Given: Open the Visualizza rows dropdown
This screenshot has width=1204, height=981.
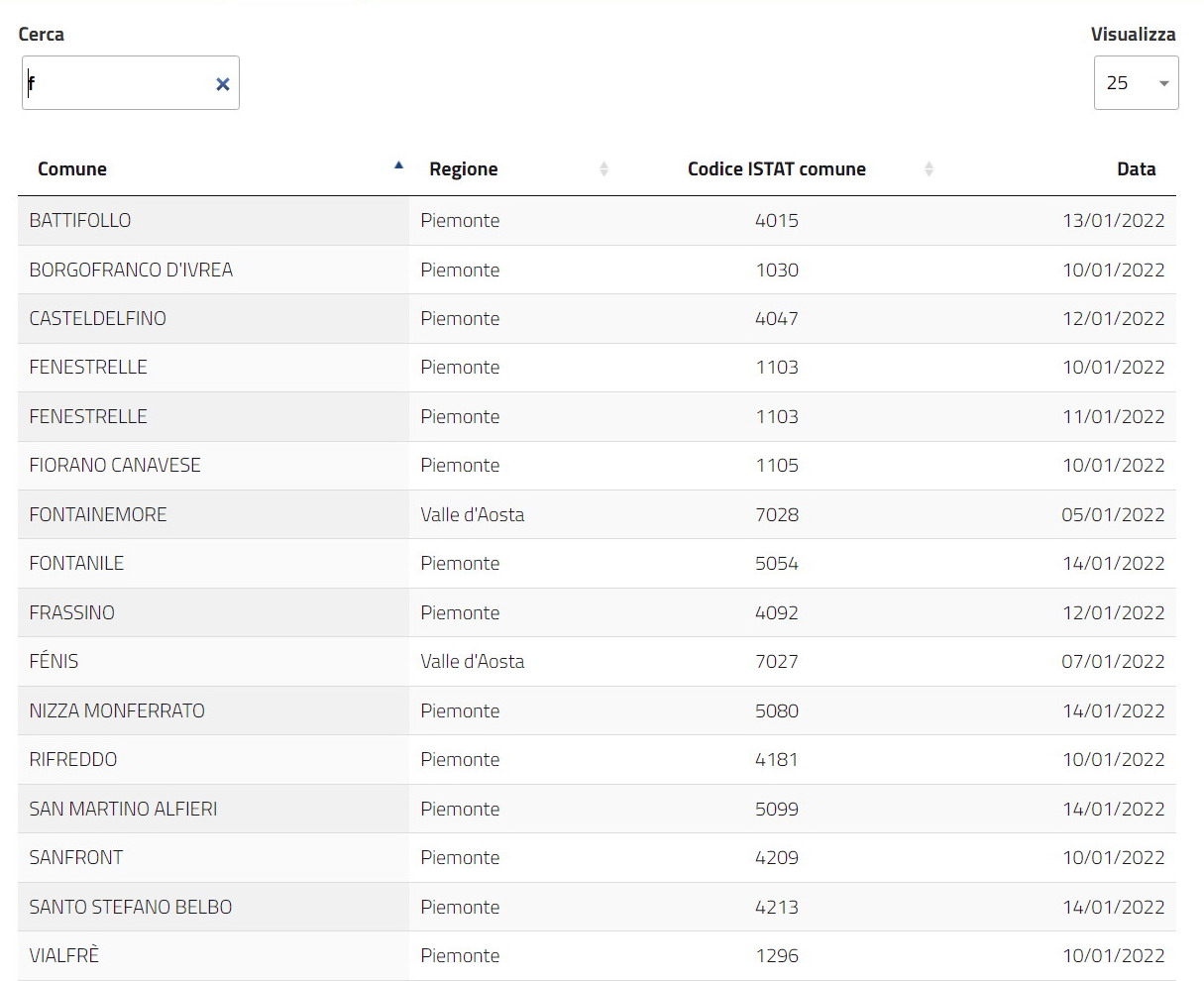Looking at the screenshot, I should coord(1136,83).
